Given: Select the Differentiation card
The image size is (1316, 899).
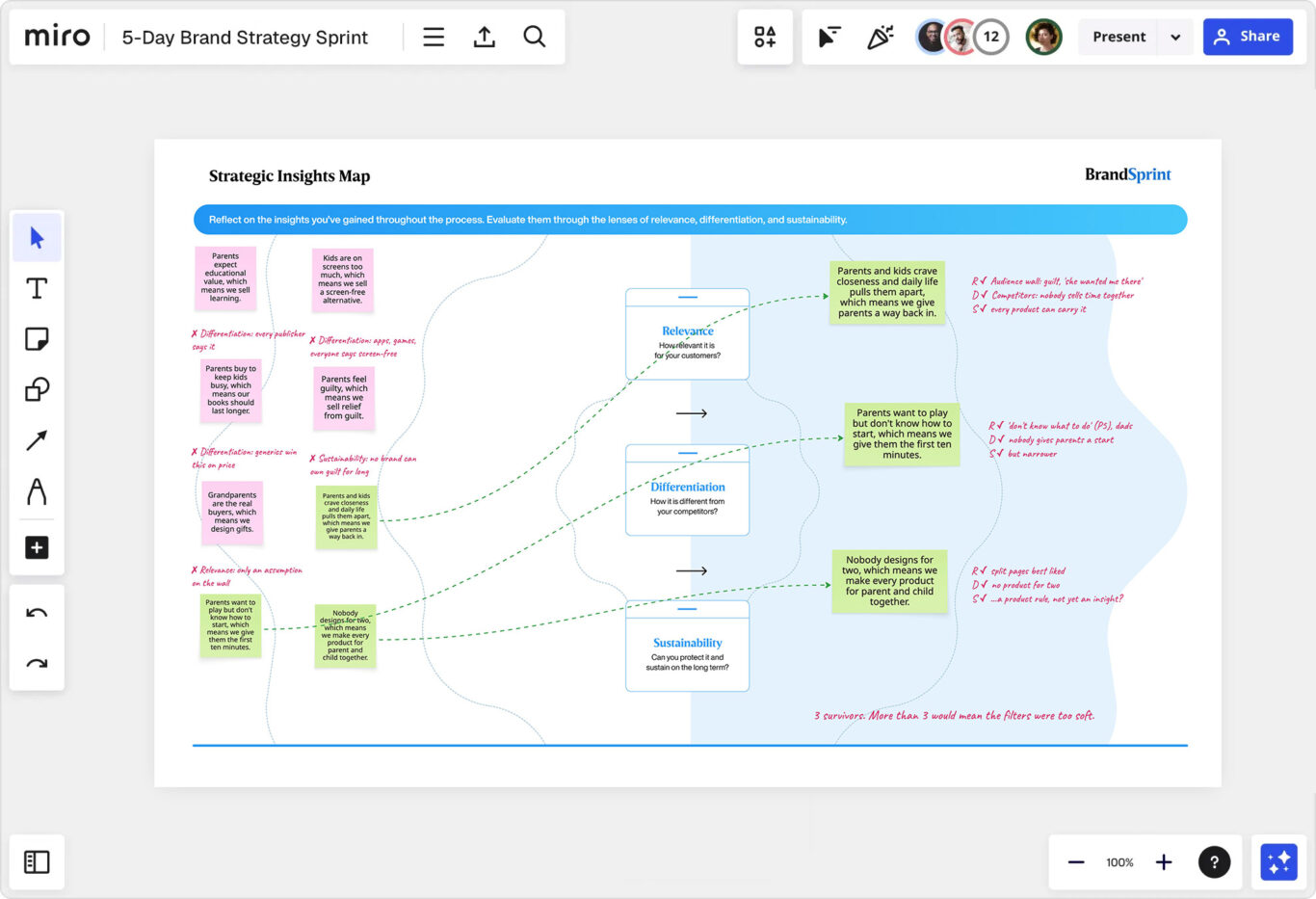Looking at the screenshot, I should (687, 490).
